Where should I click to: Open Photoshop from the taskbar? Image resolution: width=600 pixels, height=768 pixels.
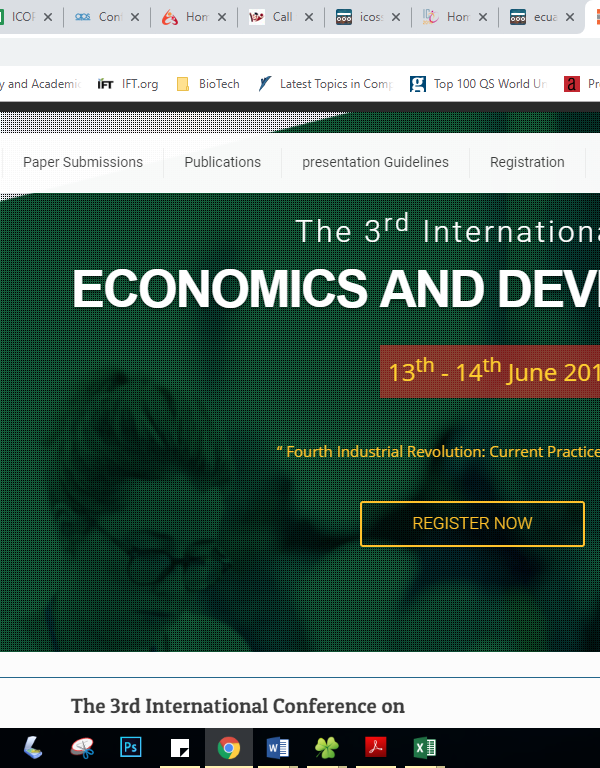click(x=131, y=747)
